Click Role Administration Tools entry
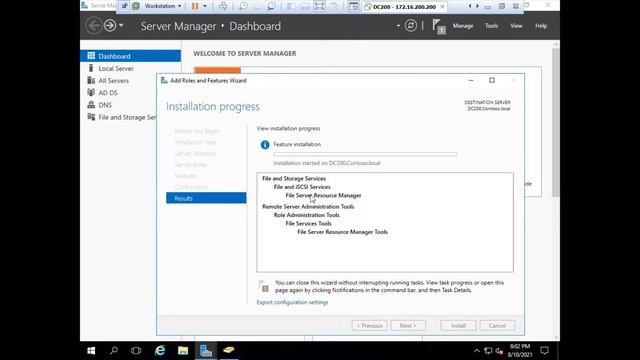This screenshot has width=640, height=360. tap(307, 215)
